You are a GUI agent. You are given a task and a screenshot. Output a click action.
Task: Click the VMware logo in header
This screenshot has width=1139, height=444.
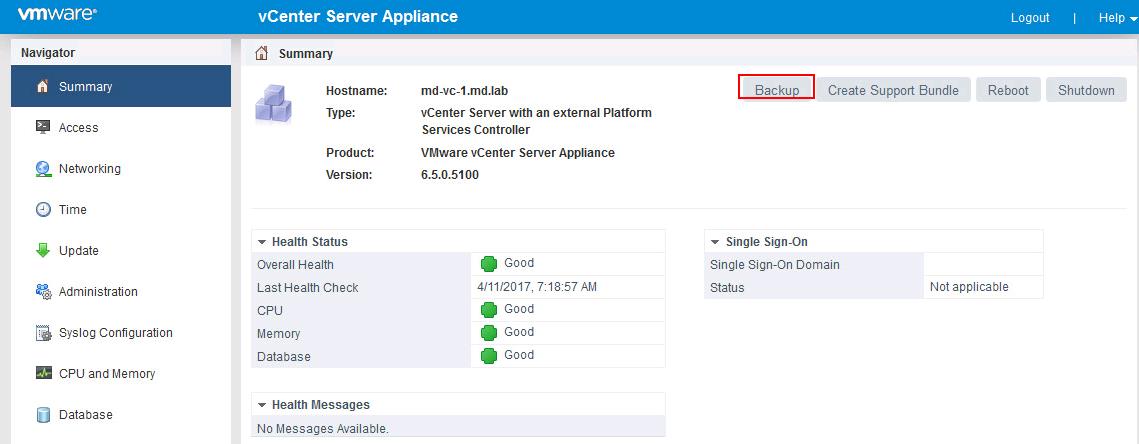(57, 16)
